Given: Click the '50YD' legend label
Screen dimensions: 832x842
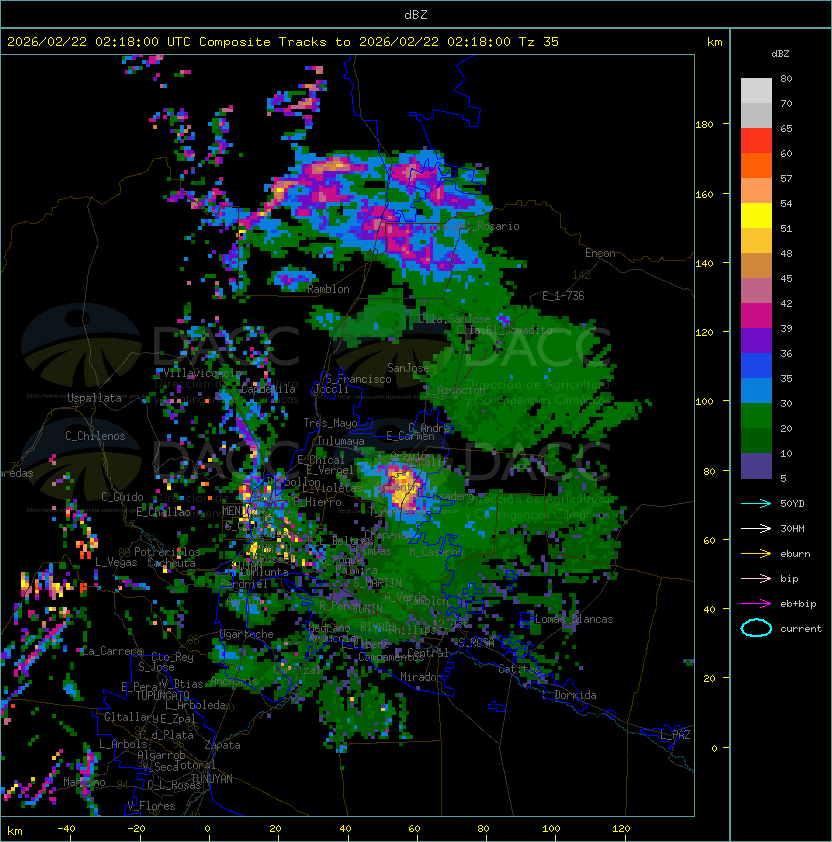Looking at the screenshot, I should coord(792,504).
